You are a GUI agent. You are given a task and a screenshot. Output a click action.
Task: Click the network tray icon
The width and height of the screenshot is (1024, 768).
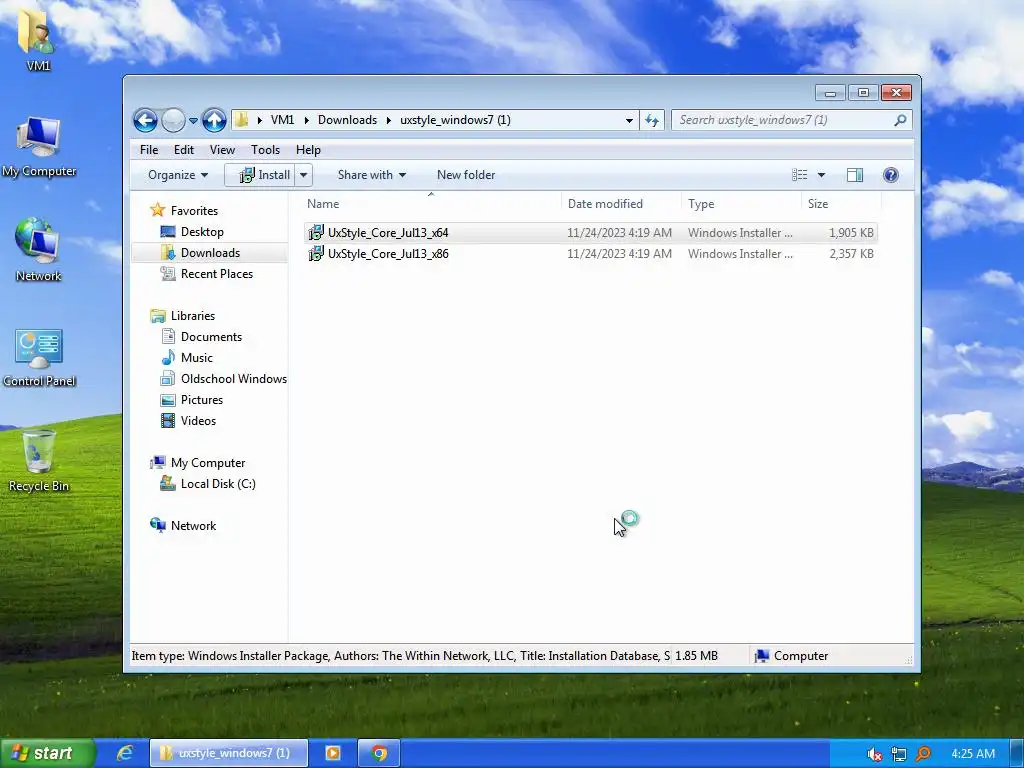pyautogui.click(x=899, y=754)
